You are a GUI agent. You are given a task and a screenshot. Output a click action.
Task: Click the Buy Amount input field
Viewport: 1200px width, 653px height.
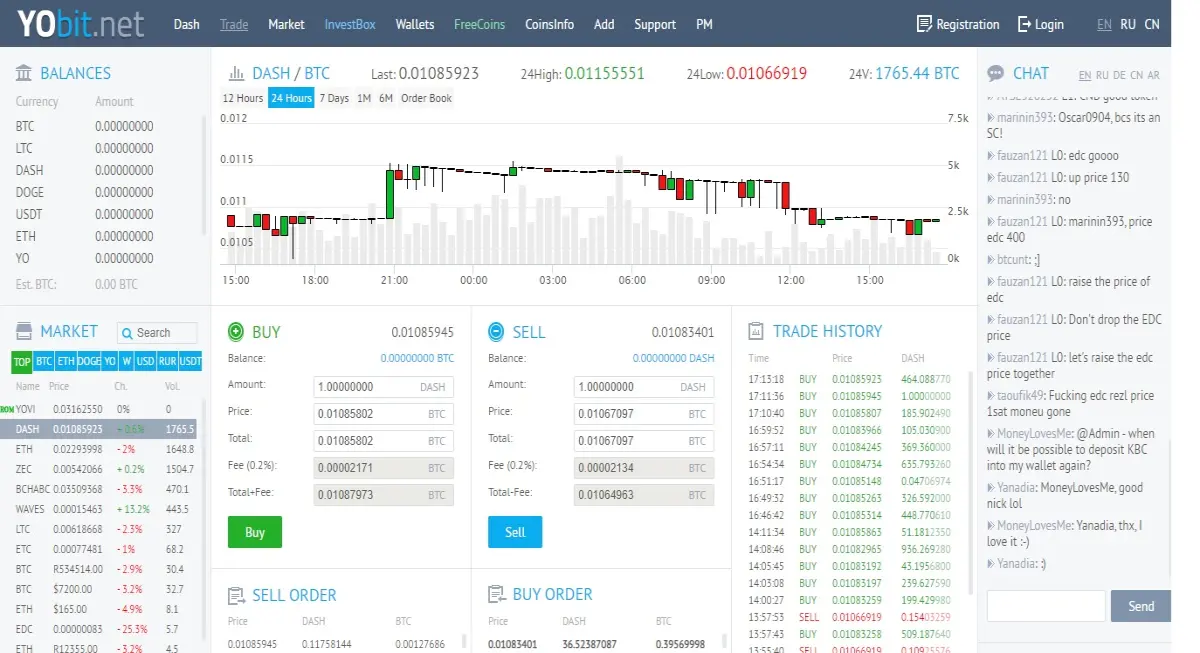[383, 387]
